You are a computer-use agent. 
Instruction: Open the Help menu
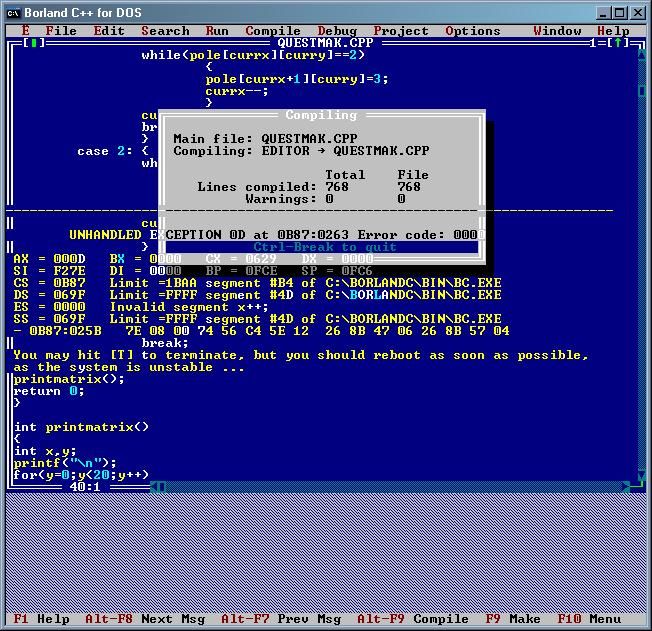[x=613, y=31]
